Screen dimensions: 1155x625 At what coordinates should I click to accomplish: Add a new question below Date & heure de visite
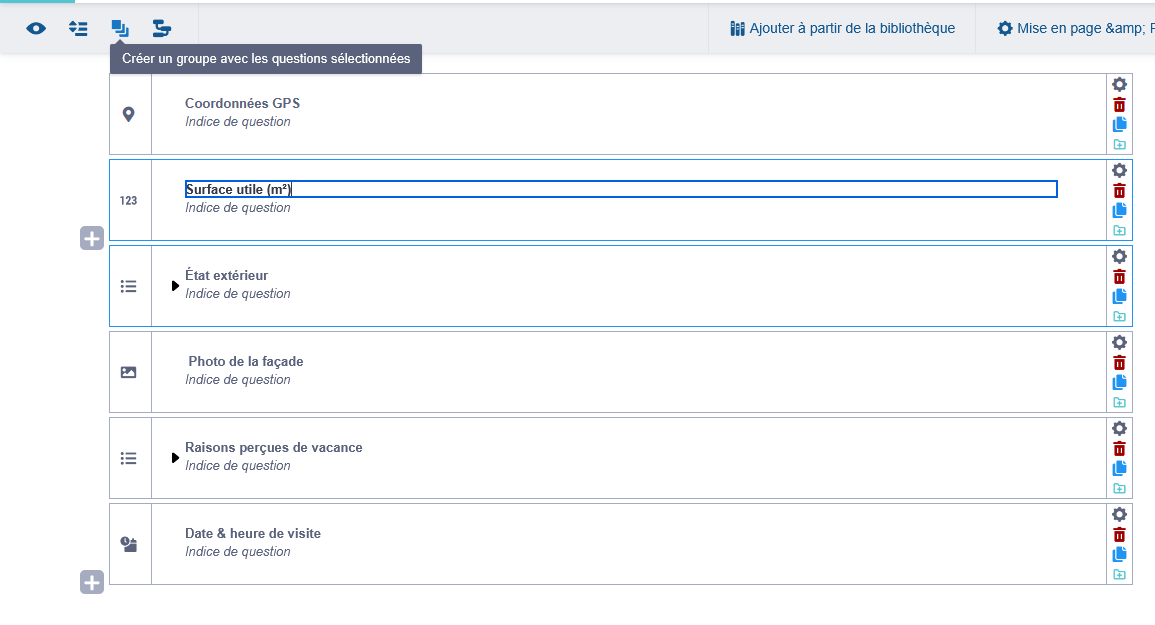(92, 583)
